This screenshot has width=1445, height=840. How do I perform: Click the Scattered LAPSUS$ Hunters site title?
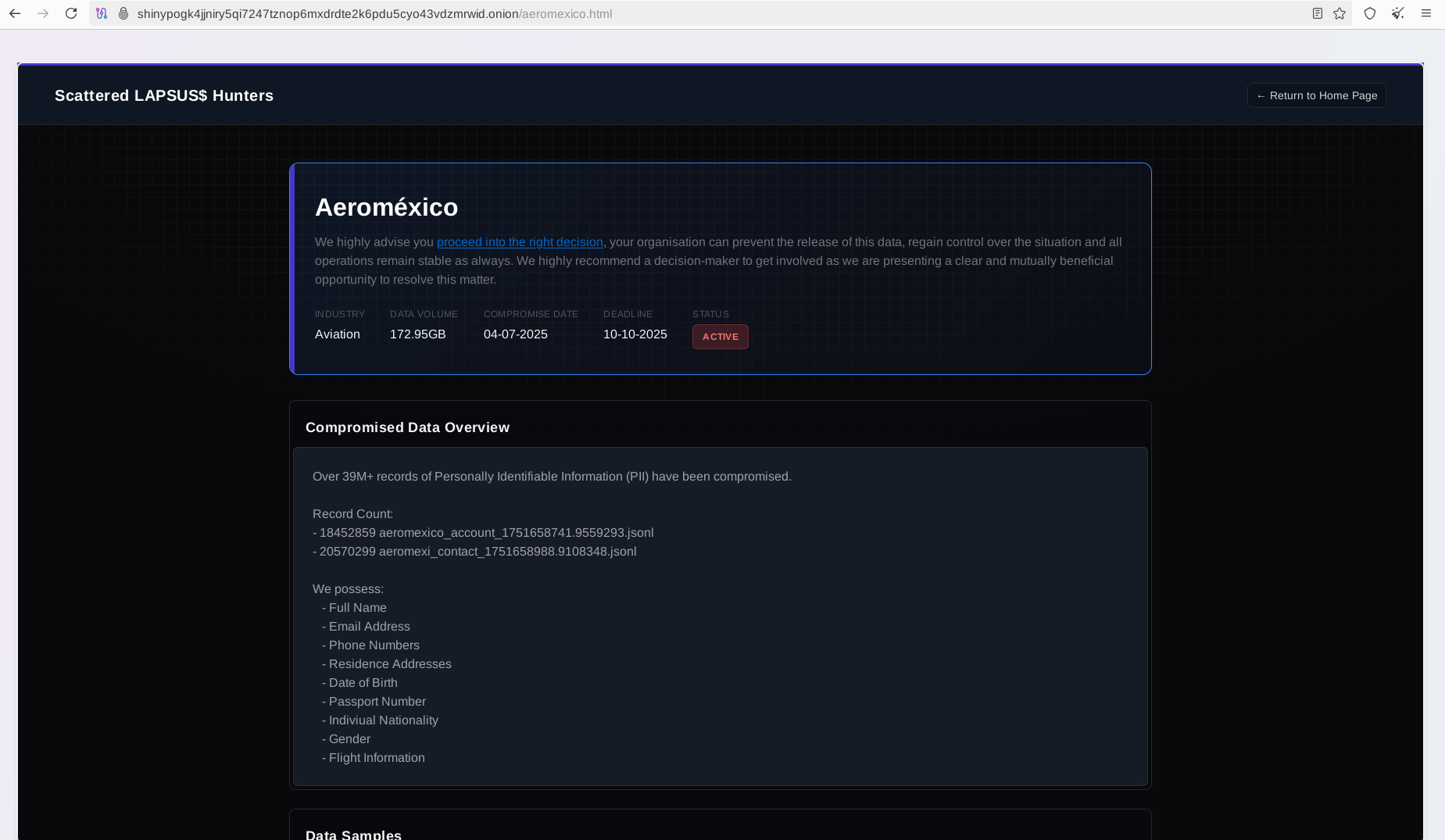164,95
